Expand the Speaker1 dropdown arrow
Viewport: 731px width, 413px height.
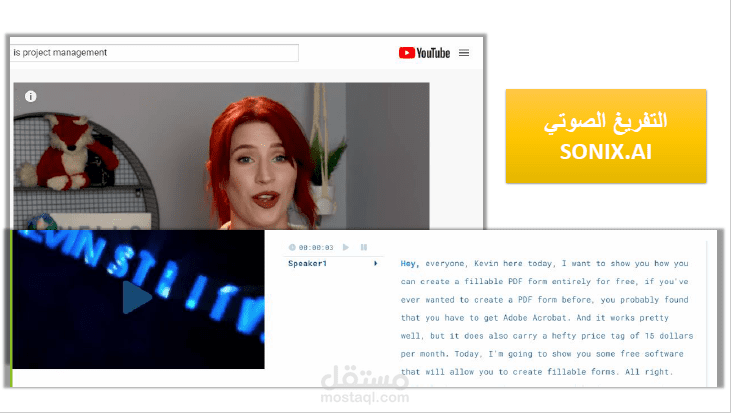375,263
